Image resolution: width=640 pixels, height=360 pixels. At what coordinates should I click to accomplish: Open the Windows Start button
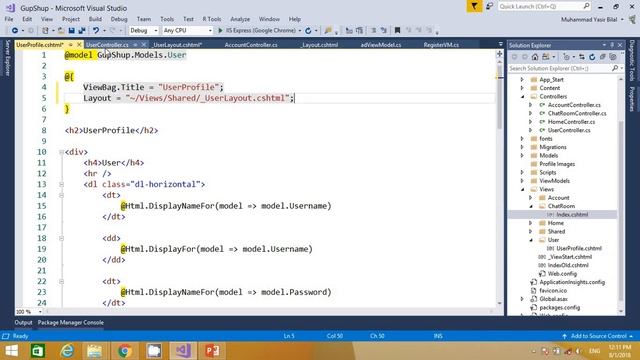11,351
